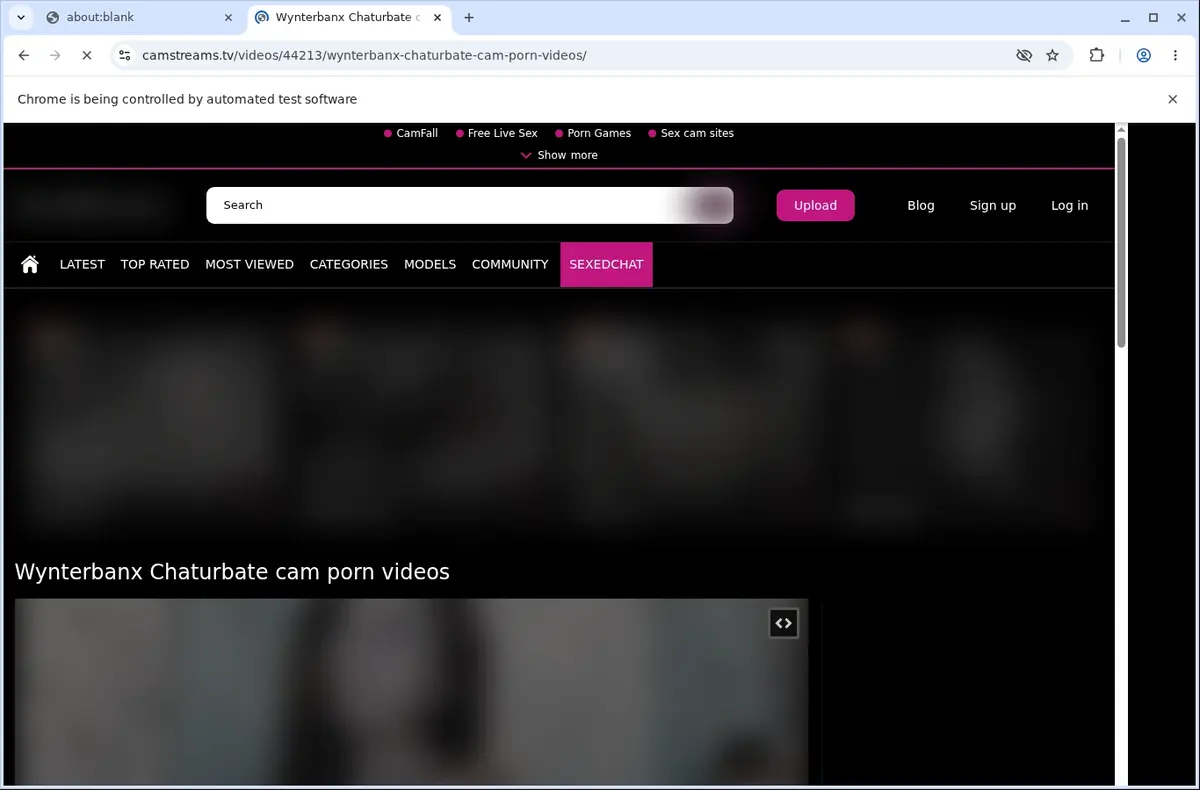The width and height of the screenshot is (1200, 790).
Task: Open the Log in link
Action: (1069, 205)
